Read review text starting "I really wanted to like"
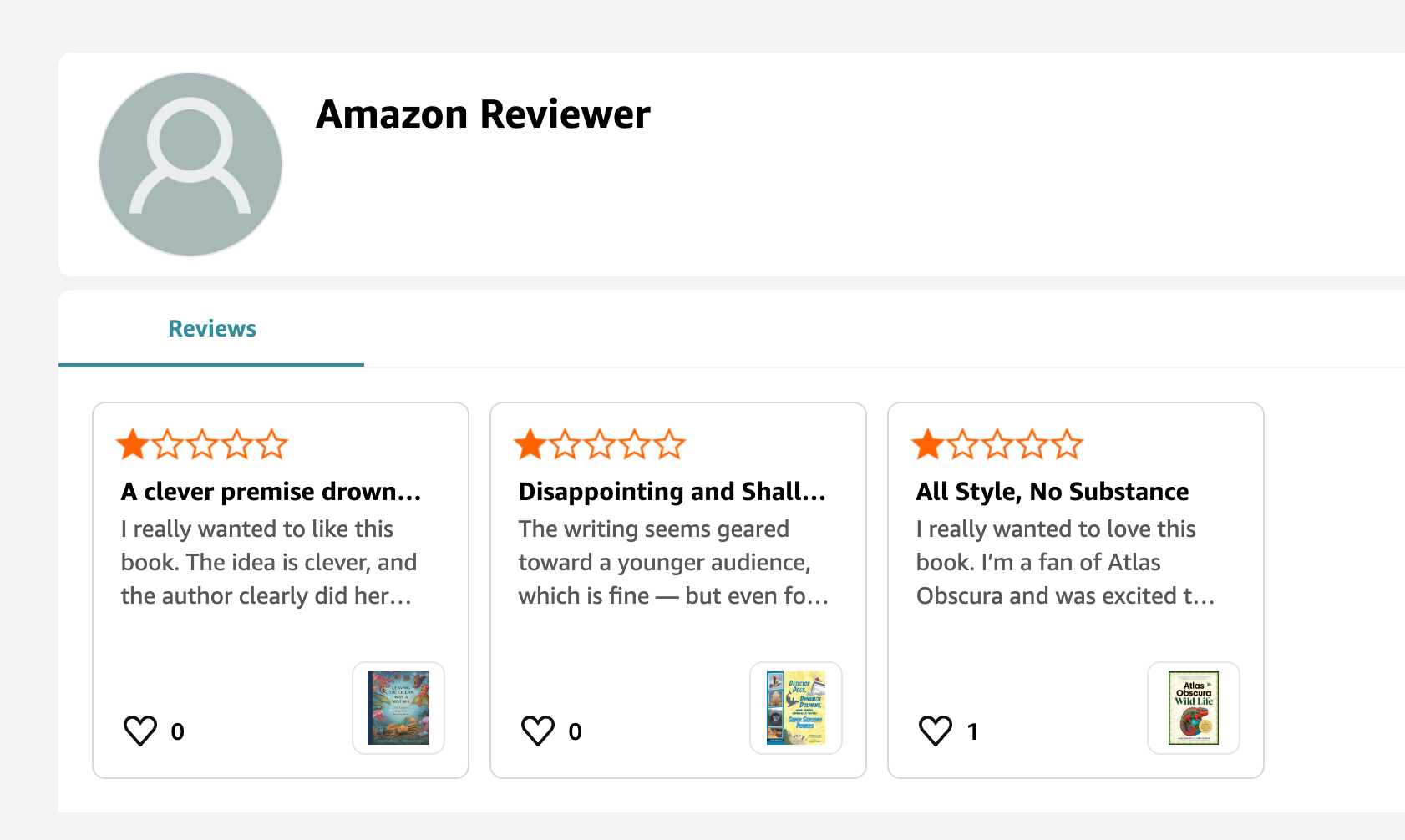 click(269, 562)
